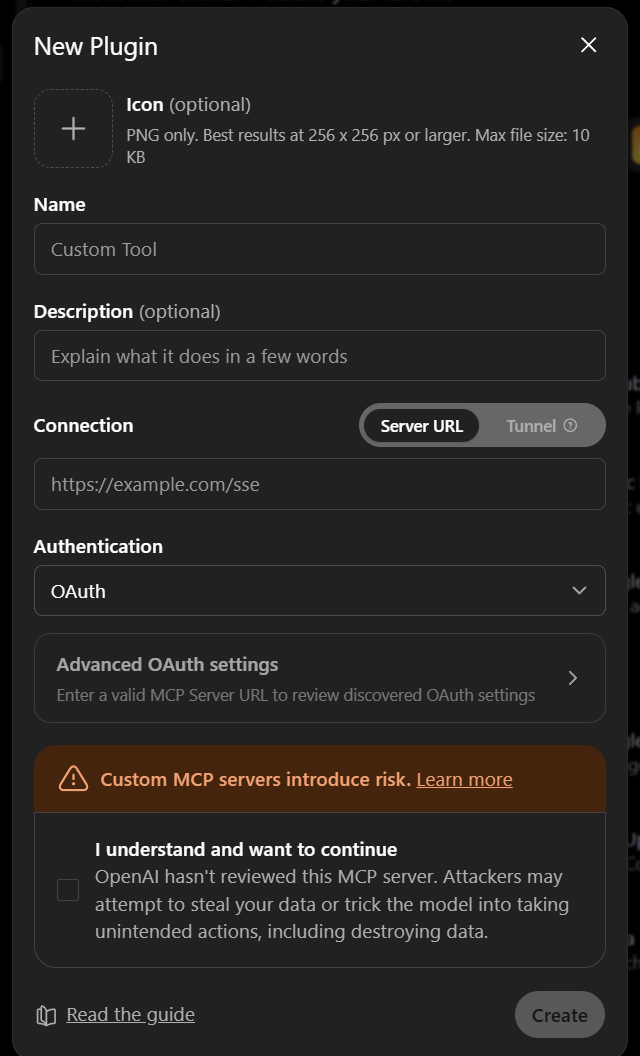Click the warning triangle icon in the risk banner
The image size is (640, 1056).
click(73, 779)
